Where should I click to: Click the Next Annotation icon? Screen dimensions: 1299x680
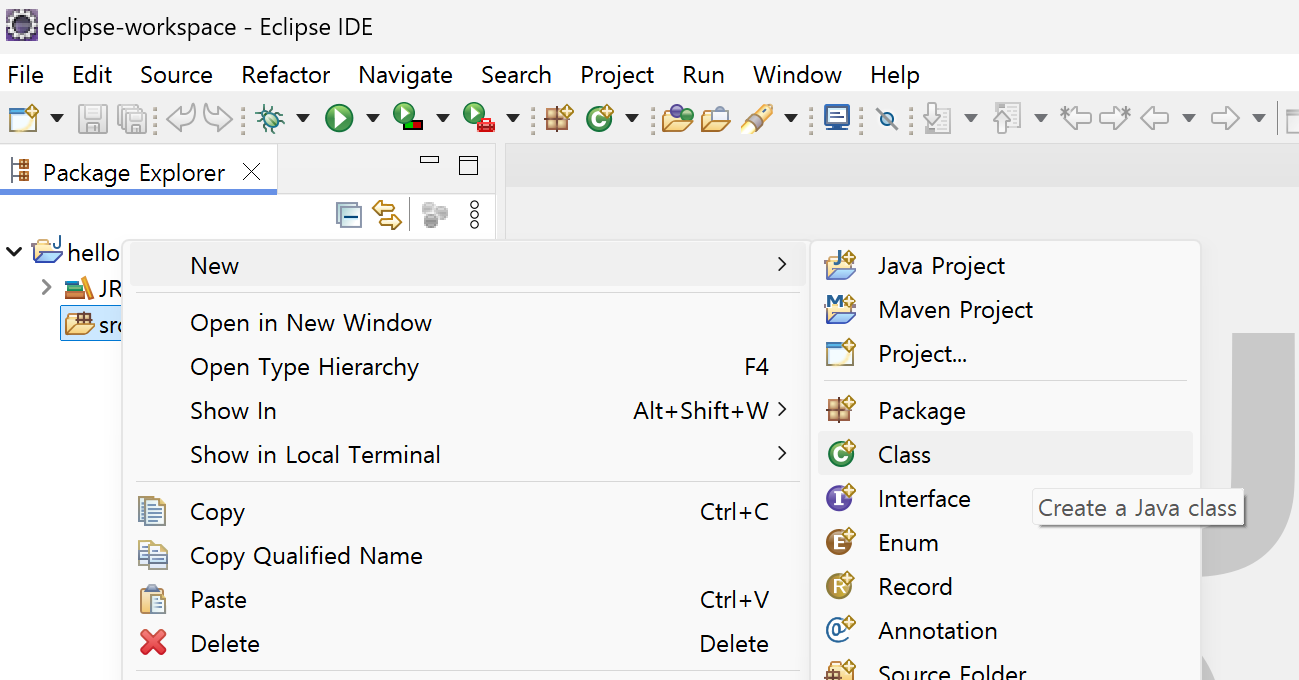pyautogui.click(x=937, y=119)
